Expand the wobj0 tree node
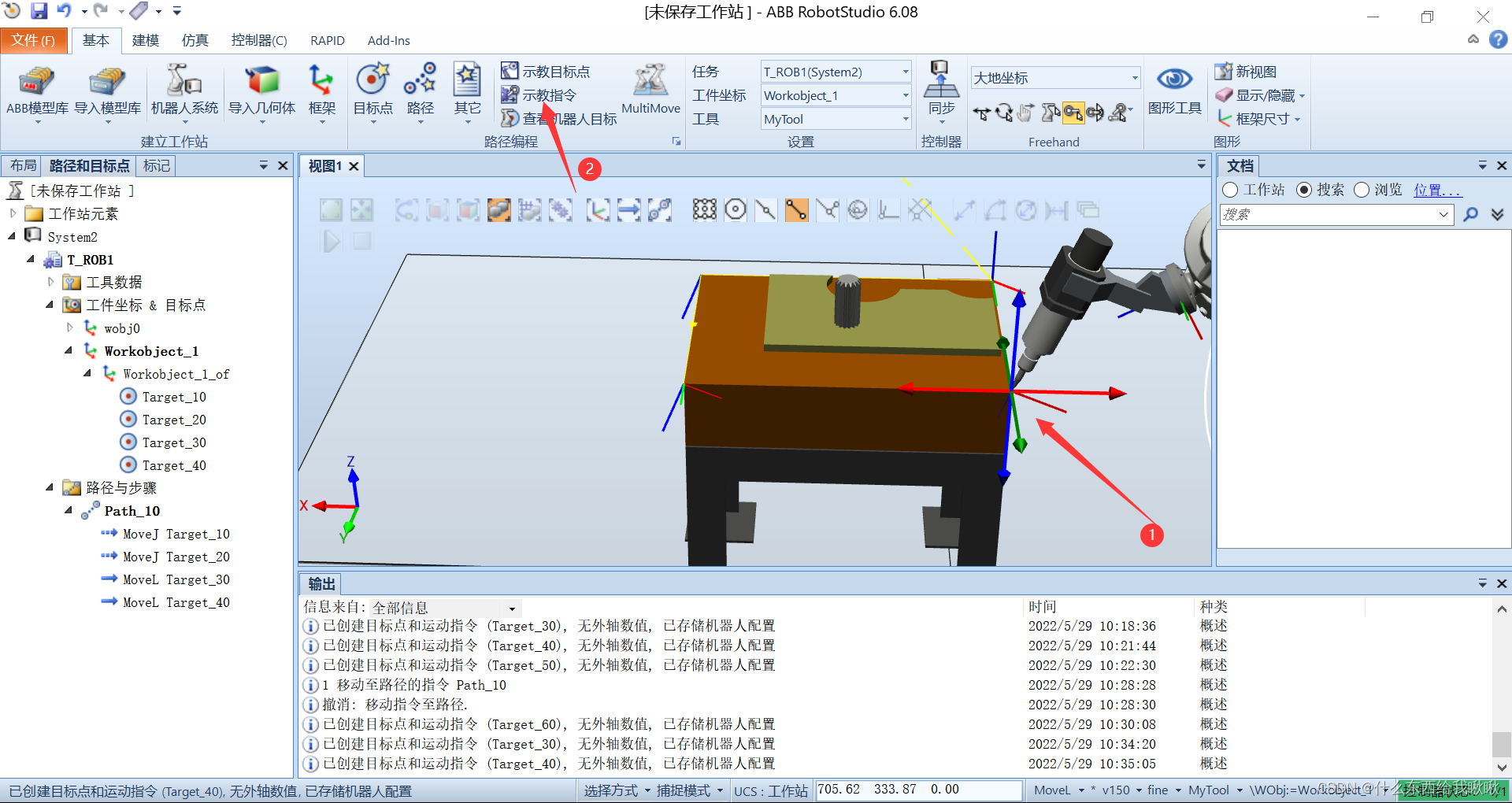This screenshot has width=1512, height=803. point(69,327)
